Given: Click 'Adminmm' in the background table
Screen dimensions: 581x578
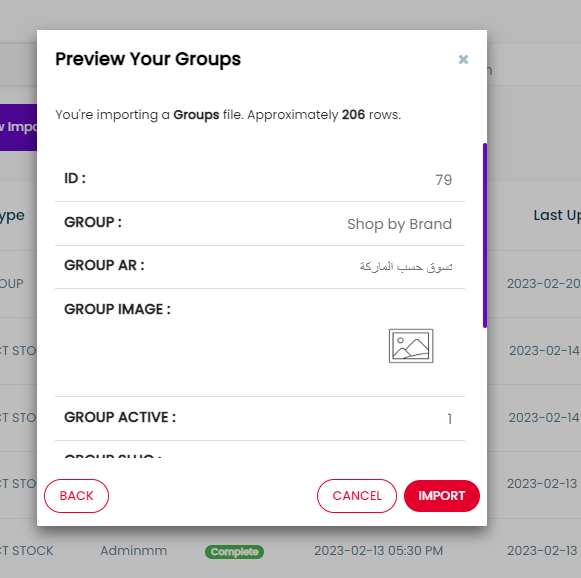Looking at the screenshot, I should point(133,551).
